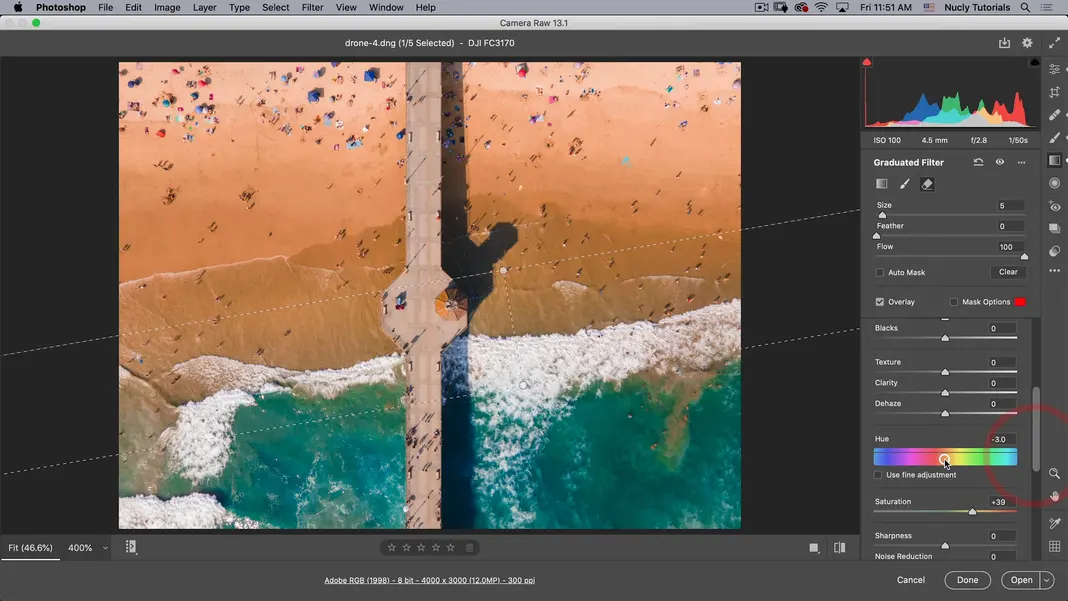Open the Layer menu
Image resolution: width=1068 pixels, height=601 pixels.
coord(204,7)
